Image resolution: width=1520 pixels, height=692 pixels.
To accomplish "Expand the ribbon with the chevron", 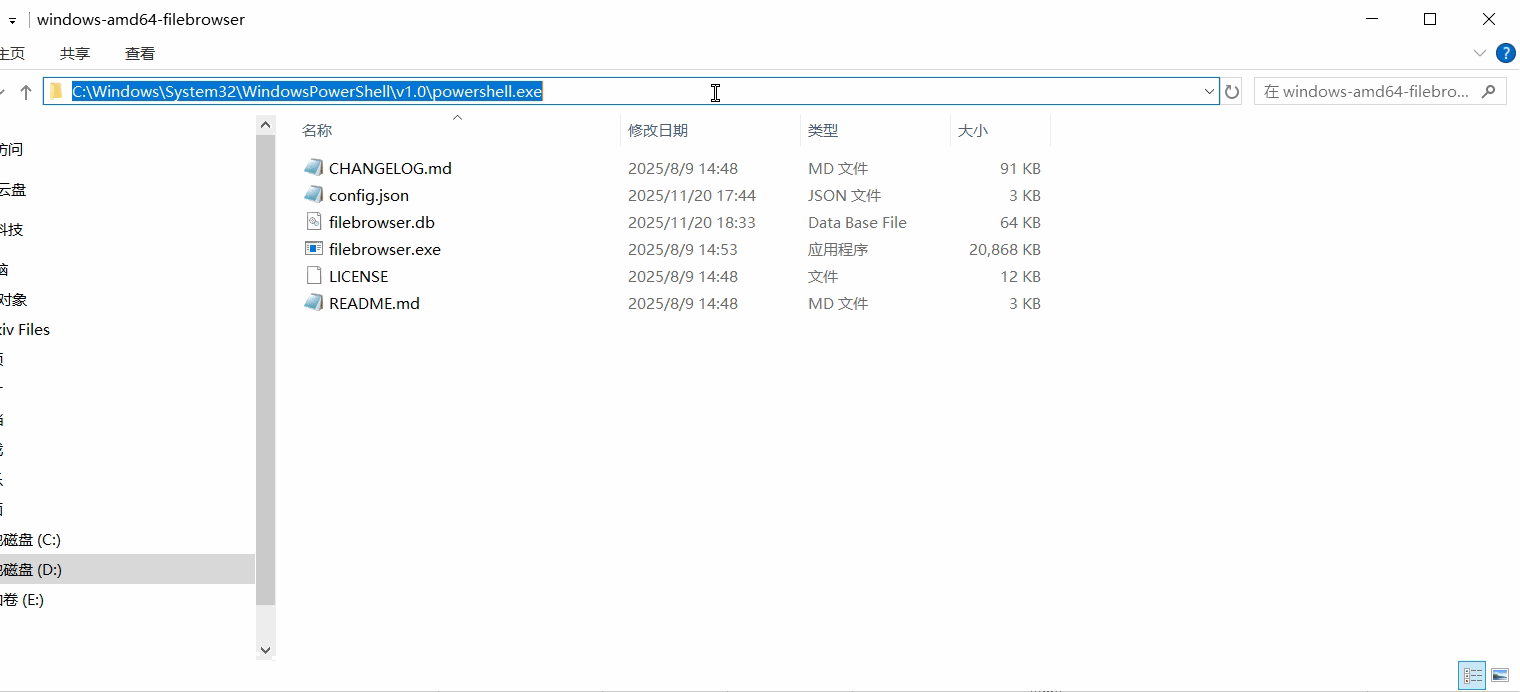I will pyautogui.click(x=1480, y=53).
